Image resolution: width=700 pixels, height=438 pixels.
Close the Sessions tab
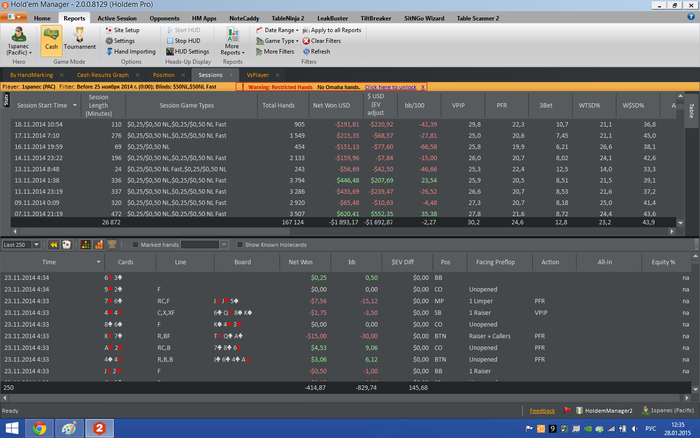(x=231, y=75)
